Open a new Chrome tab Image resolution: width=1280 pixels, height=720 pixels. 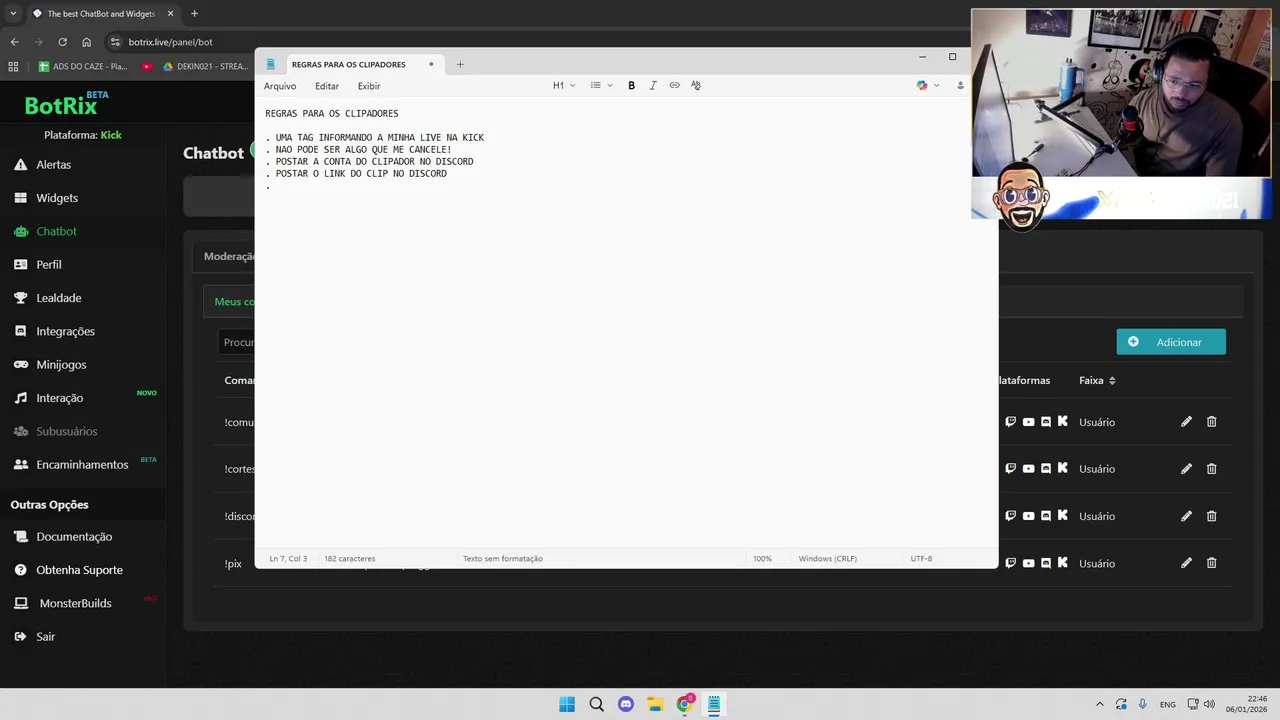click(x=194, y=14)
